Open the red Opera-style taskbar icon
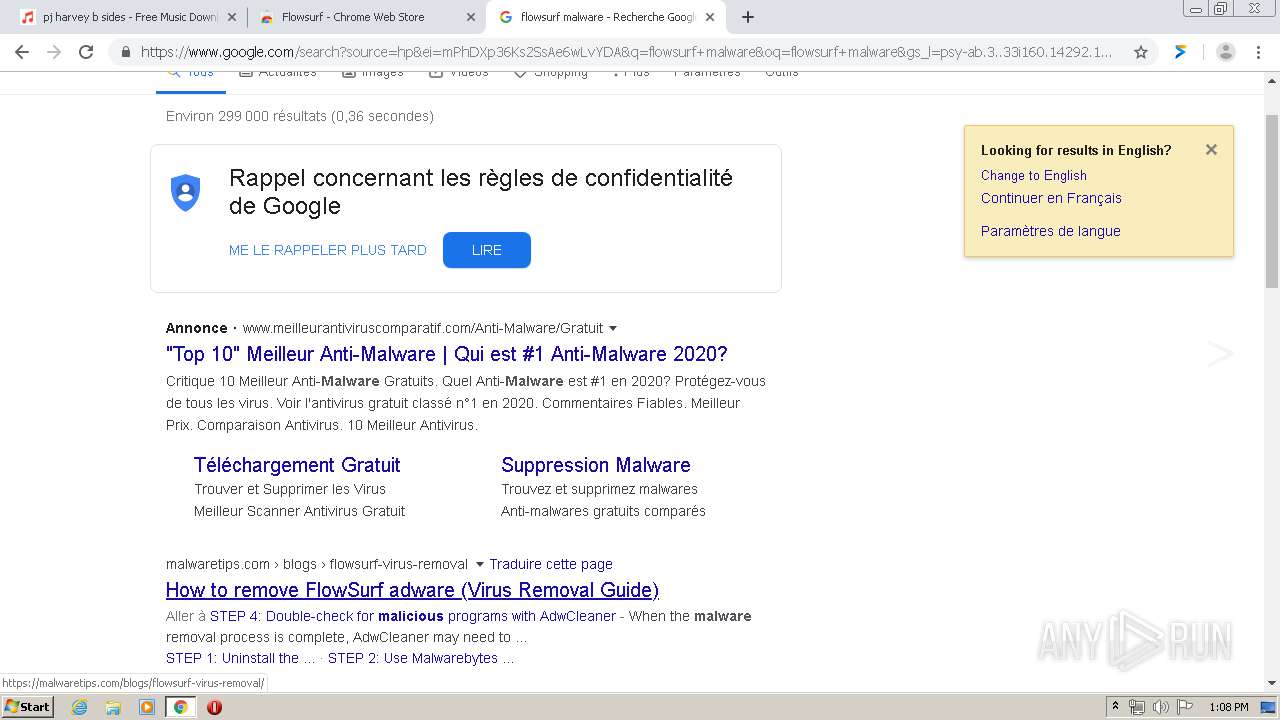The width and height of the screenshot is (1280, 720). tap(214, 707)
